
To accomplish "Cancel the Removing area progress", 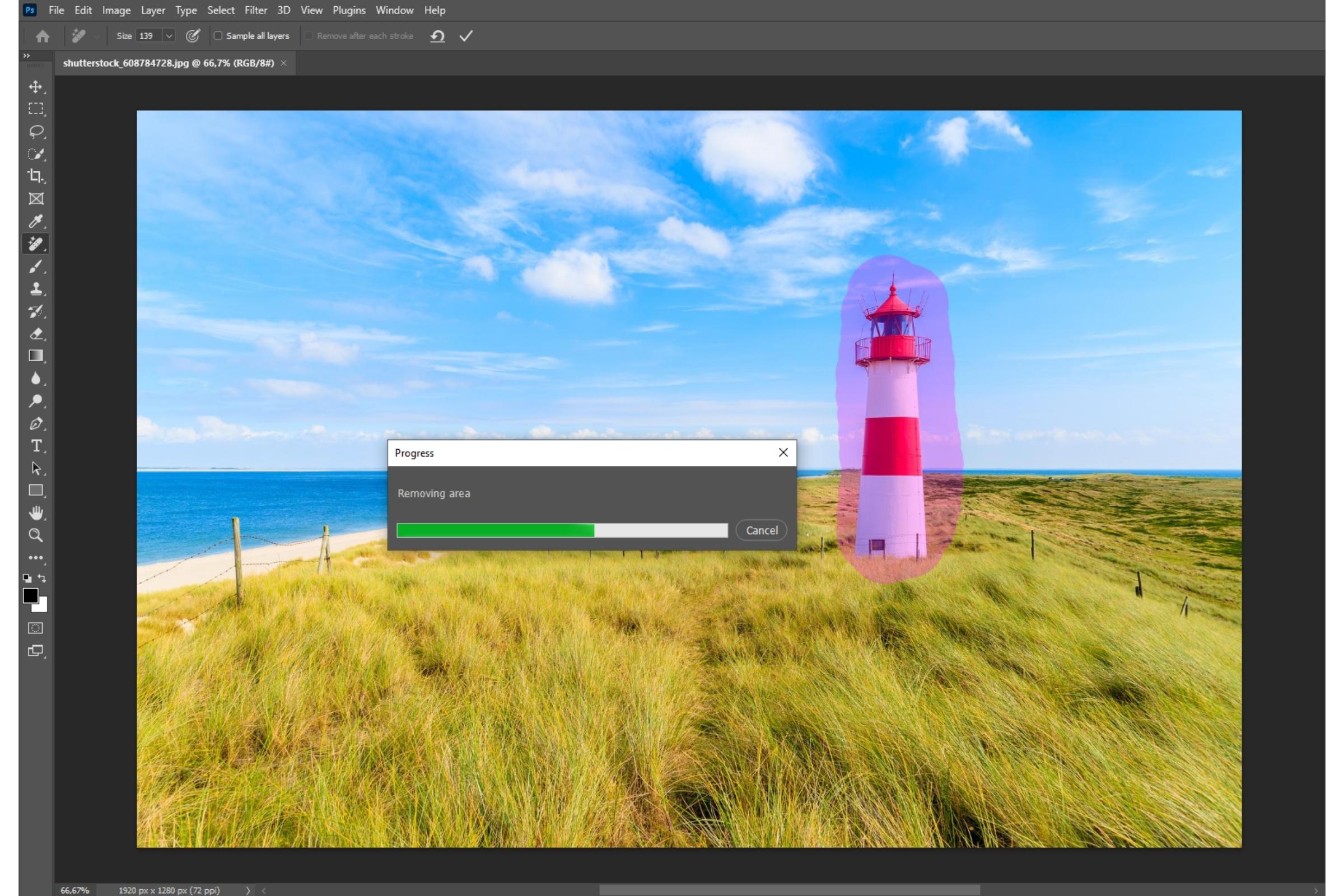I will 761,530.
